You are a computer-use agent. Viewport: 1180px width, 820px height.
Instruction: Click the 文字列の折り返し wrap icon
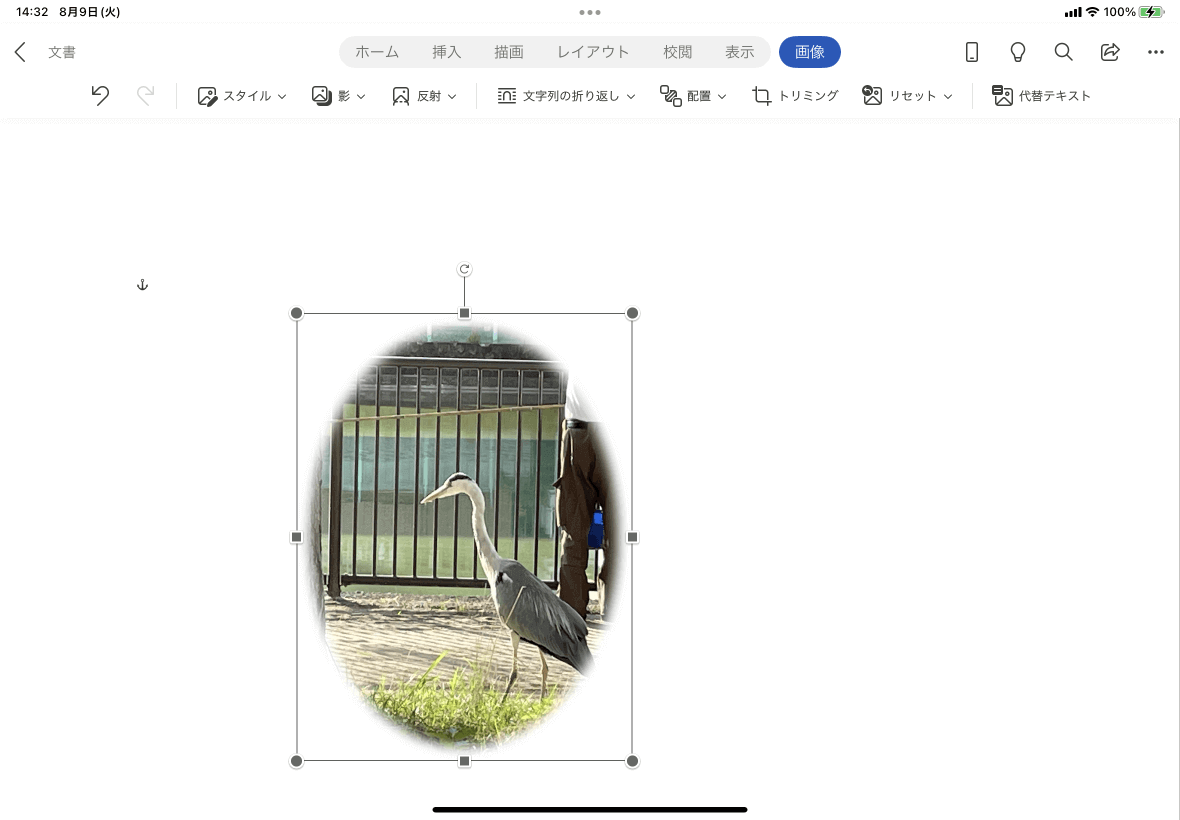pos(506,96)
